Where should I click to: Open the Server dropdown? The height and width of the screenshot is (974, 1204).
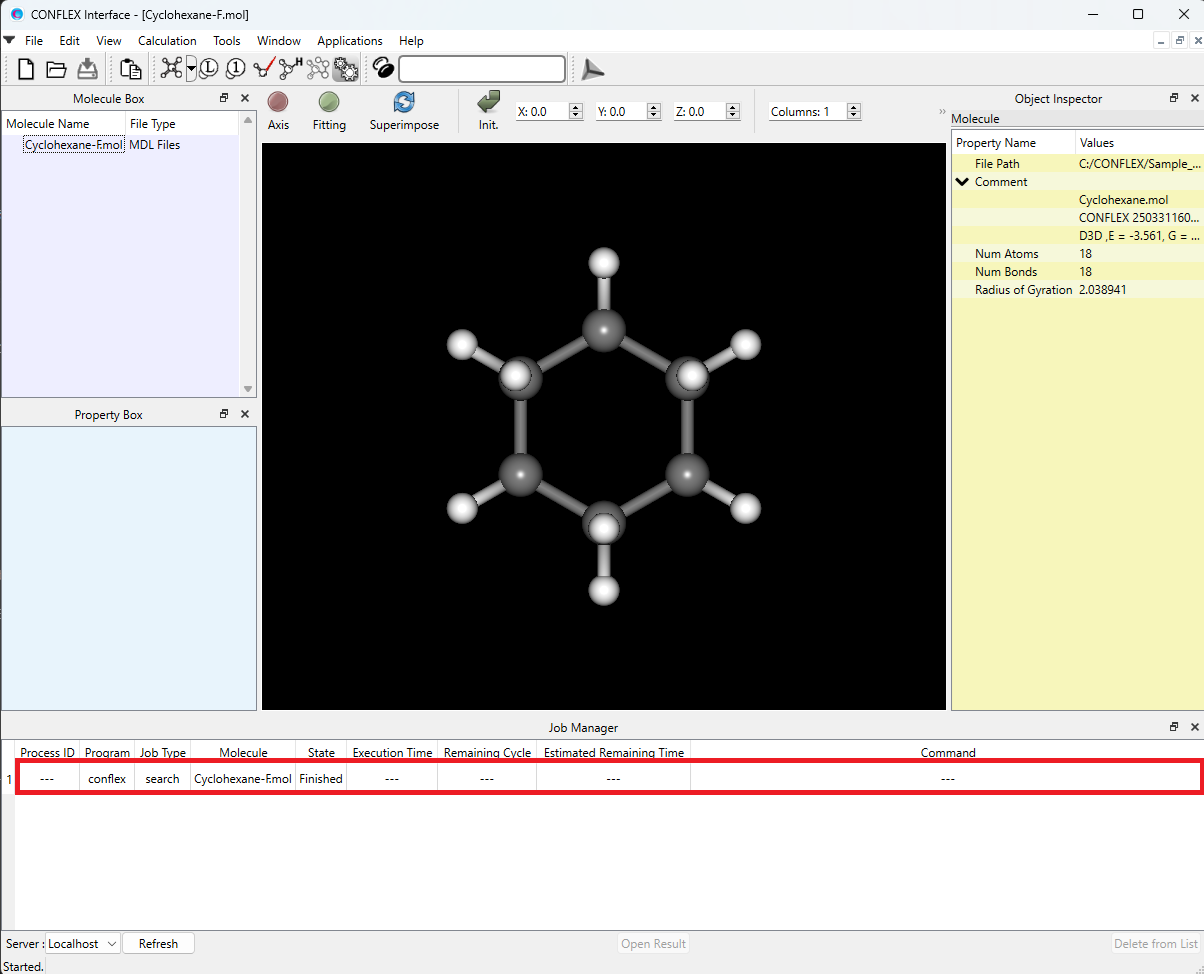(83, 944)
